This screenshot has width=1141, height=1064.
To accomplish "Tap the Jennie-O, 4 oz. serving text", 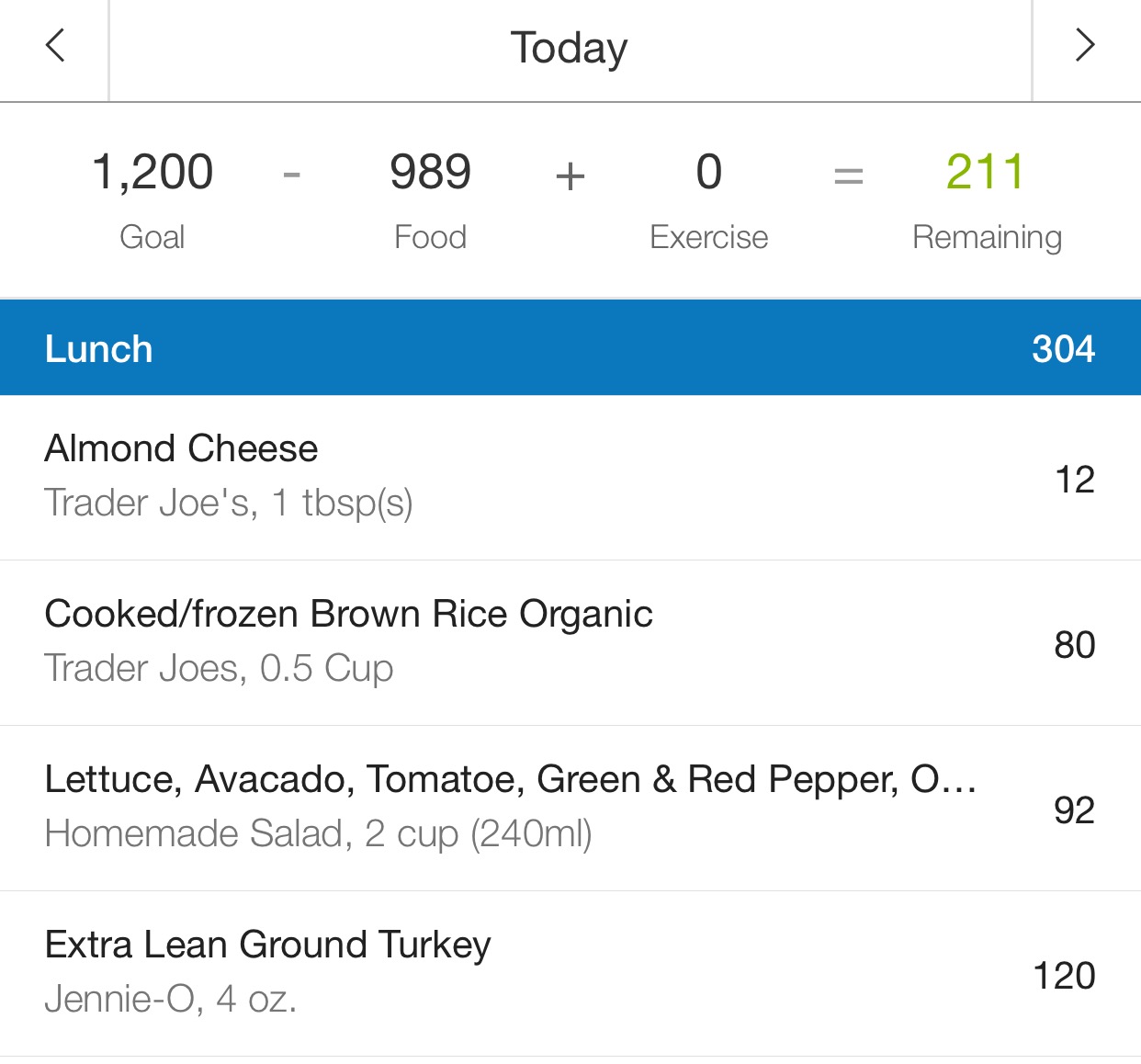I will coord(171,999).
